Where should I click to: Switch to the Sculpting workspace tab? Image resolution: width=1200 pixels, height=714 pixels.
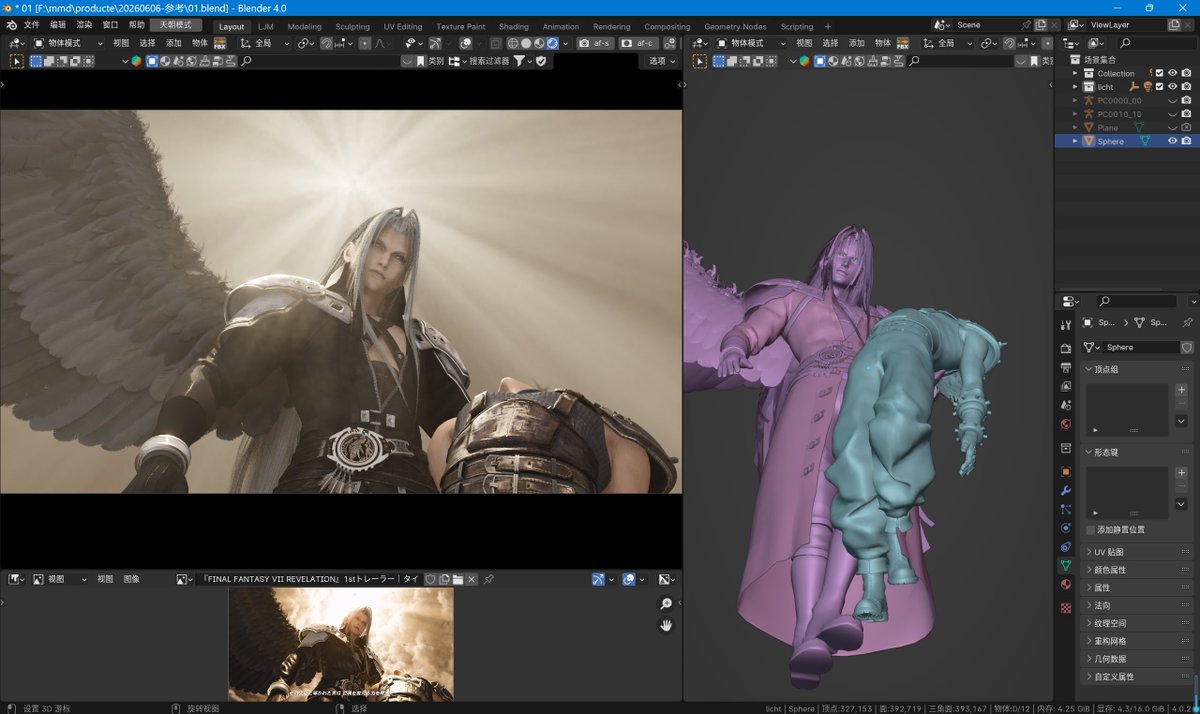pos(352,27)
